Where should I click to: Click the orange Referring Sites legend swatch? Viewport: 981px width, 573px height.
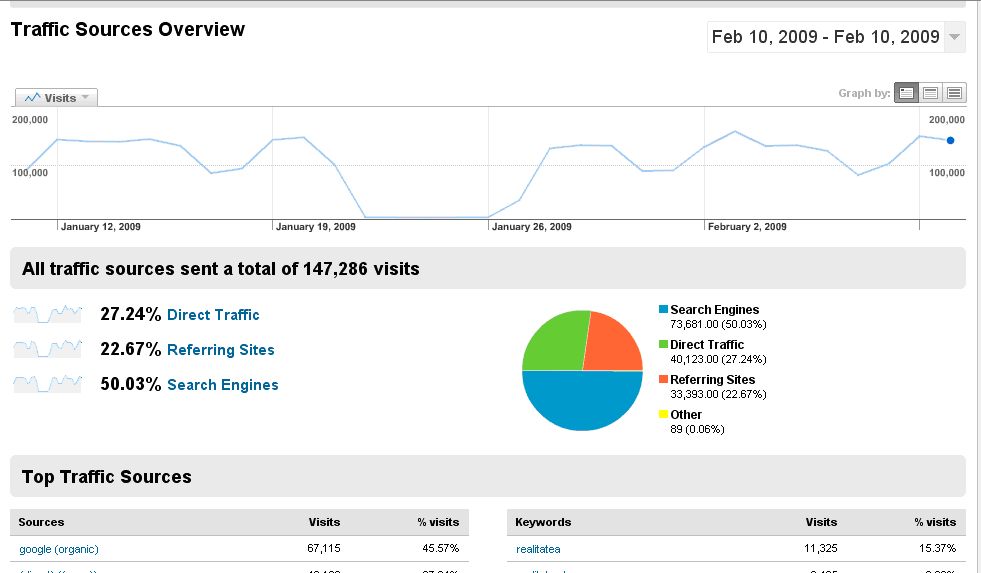[663, 380]
